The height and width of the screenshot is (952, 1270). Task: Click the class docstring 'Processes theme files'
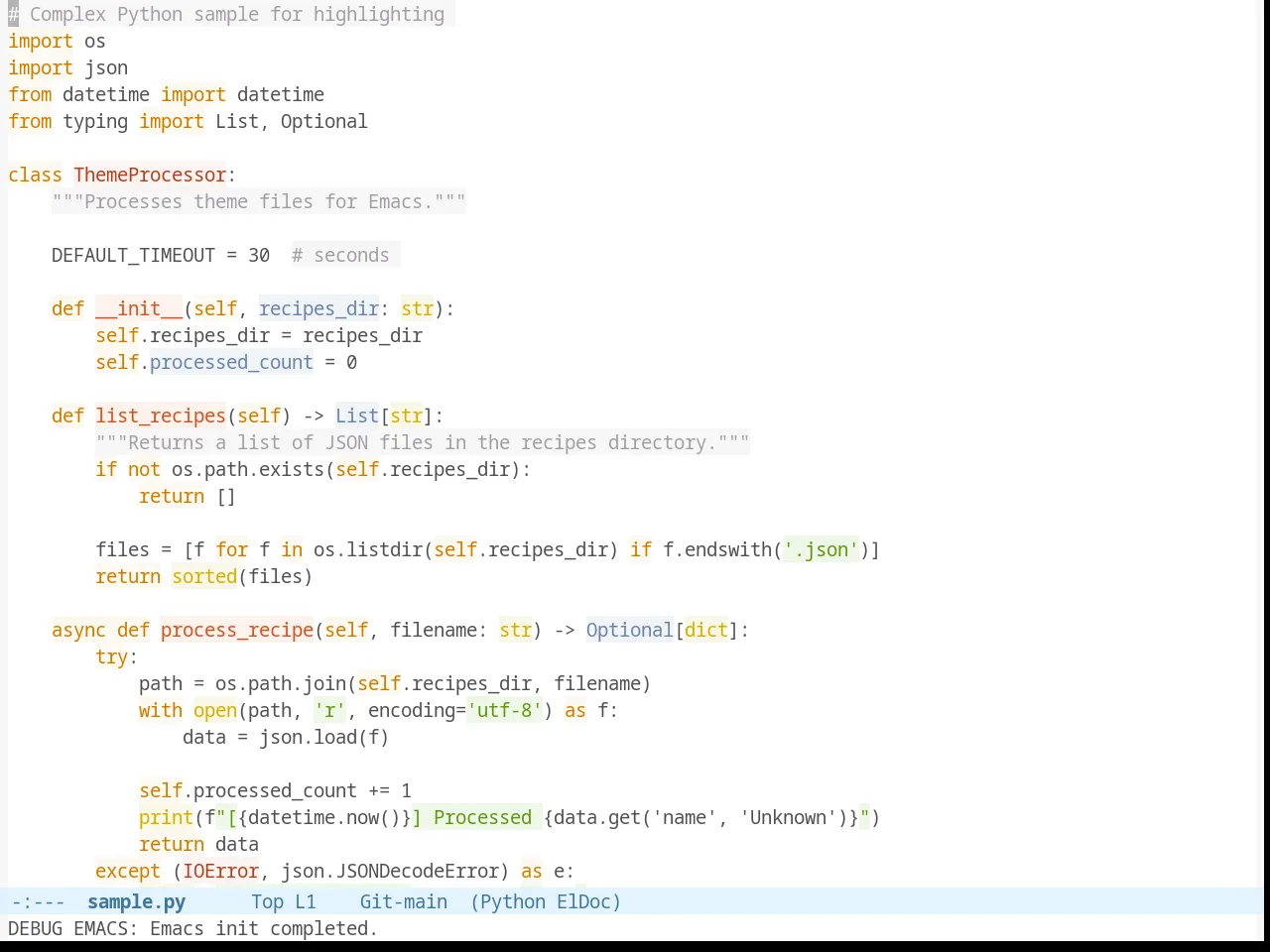[258, 201]
